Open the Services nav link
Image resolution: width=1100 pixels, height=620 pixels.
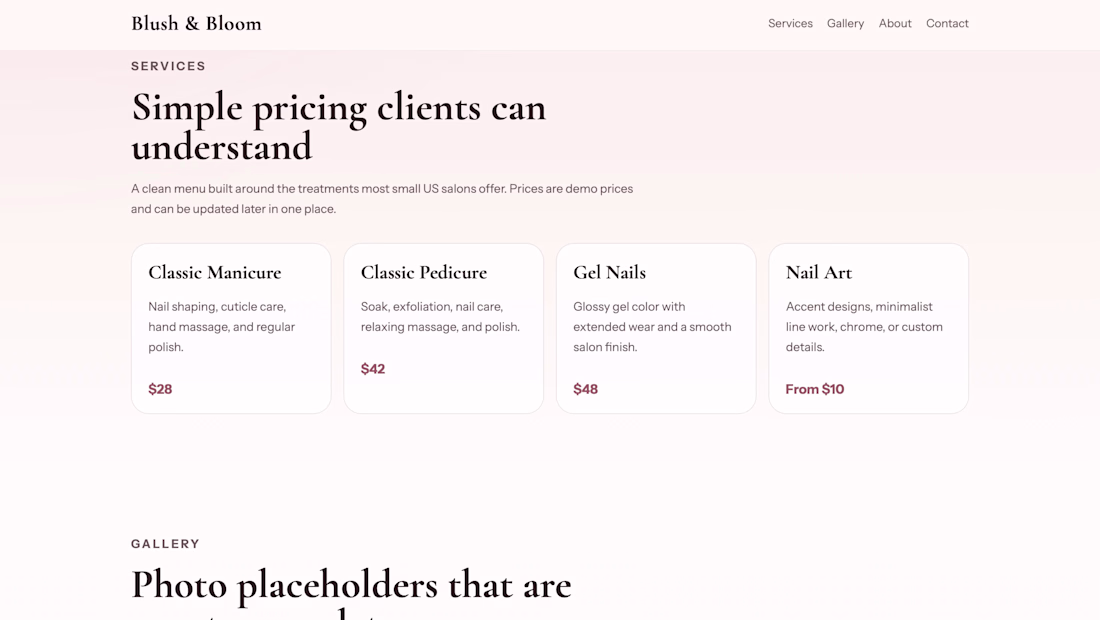790,23
